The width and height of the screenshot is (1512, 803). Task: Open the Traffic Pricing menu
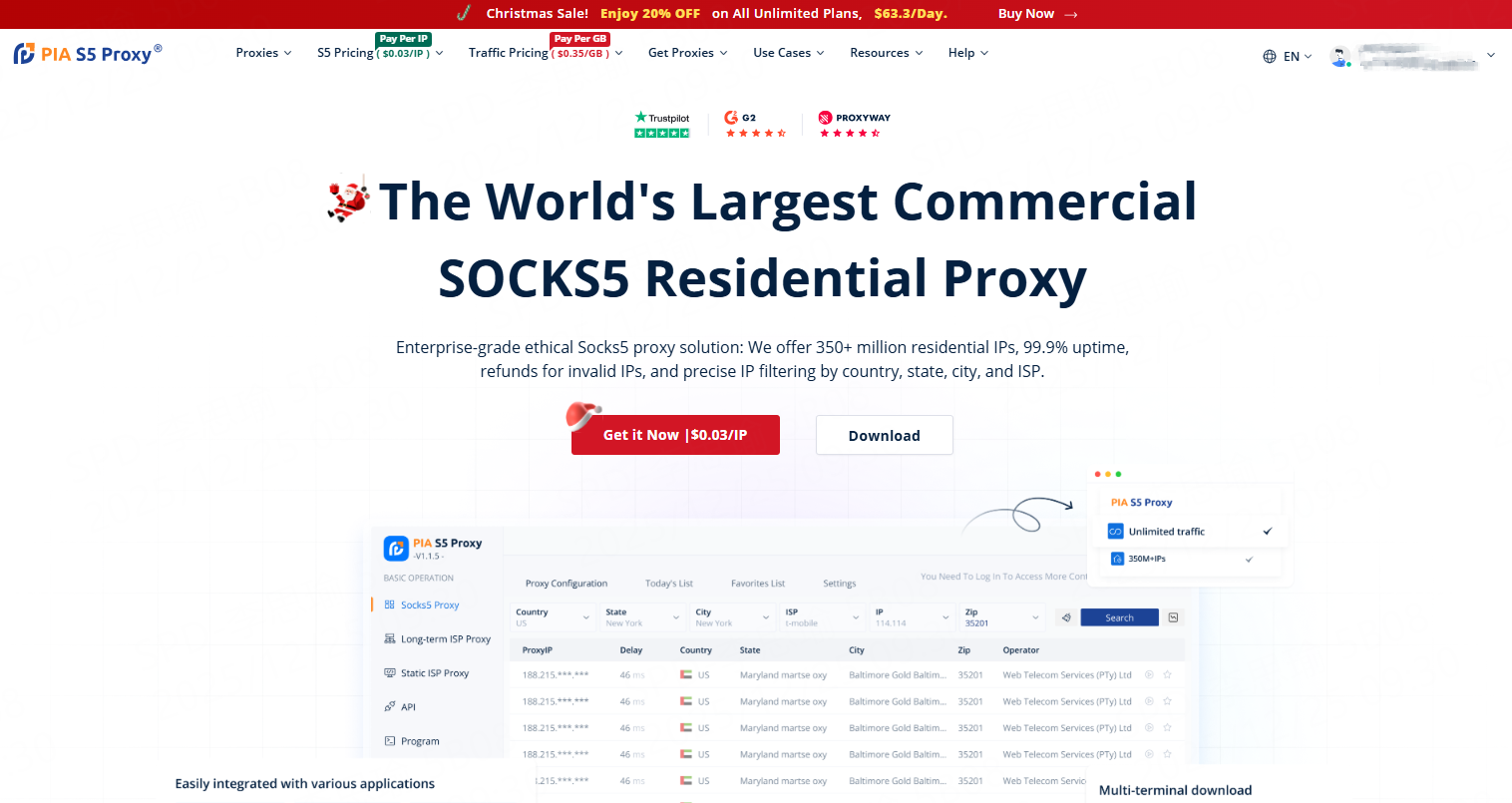[545, 53]
